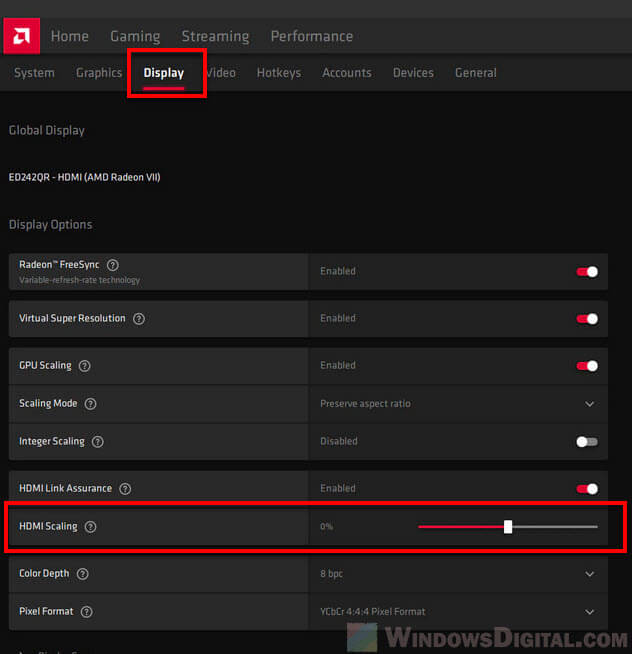Screen dimensions: 632x654
Task: Click HDMI Scaling slider handle
Action: pyautogui.click(x=508, y=527)
